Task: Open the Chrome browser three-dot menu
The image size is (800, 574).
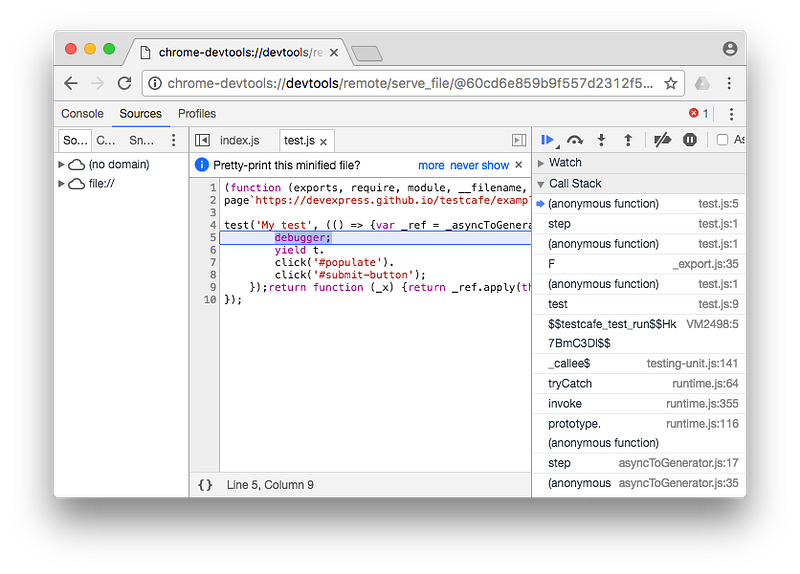Action: tap(729, 83)
